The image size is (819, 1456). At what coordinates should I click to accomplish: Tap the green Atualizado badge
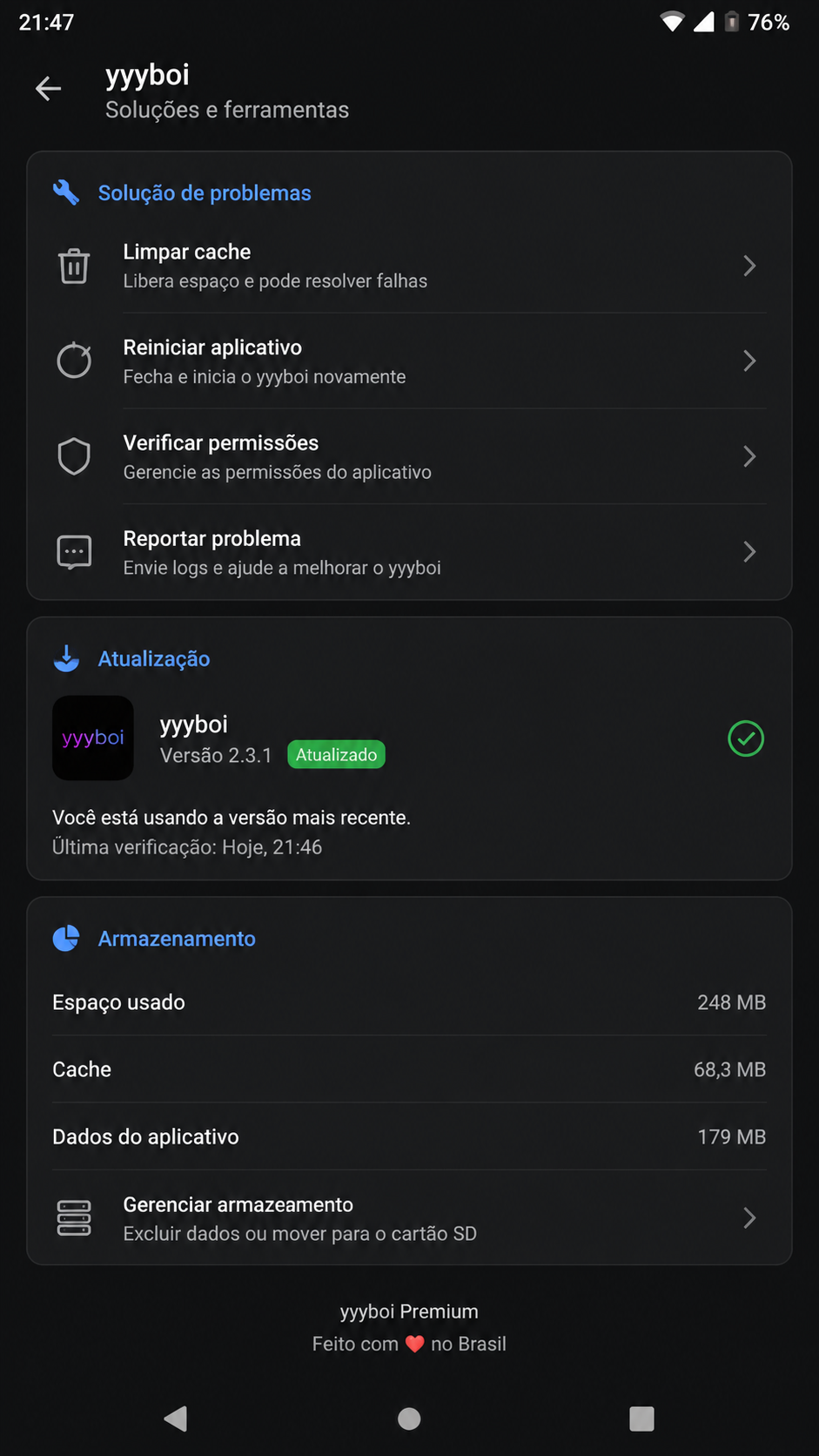(336, 755)
